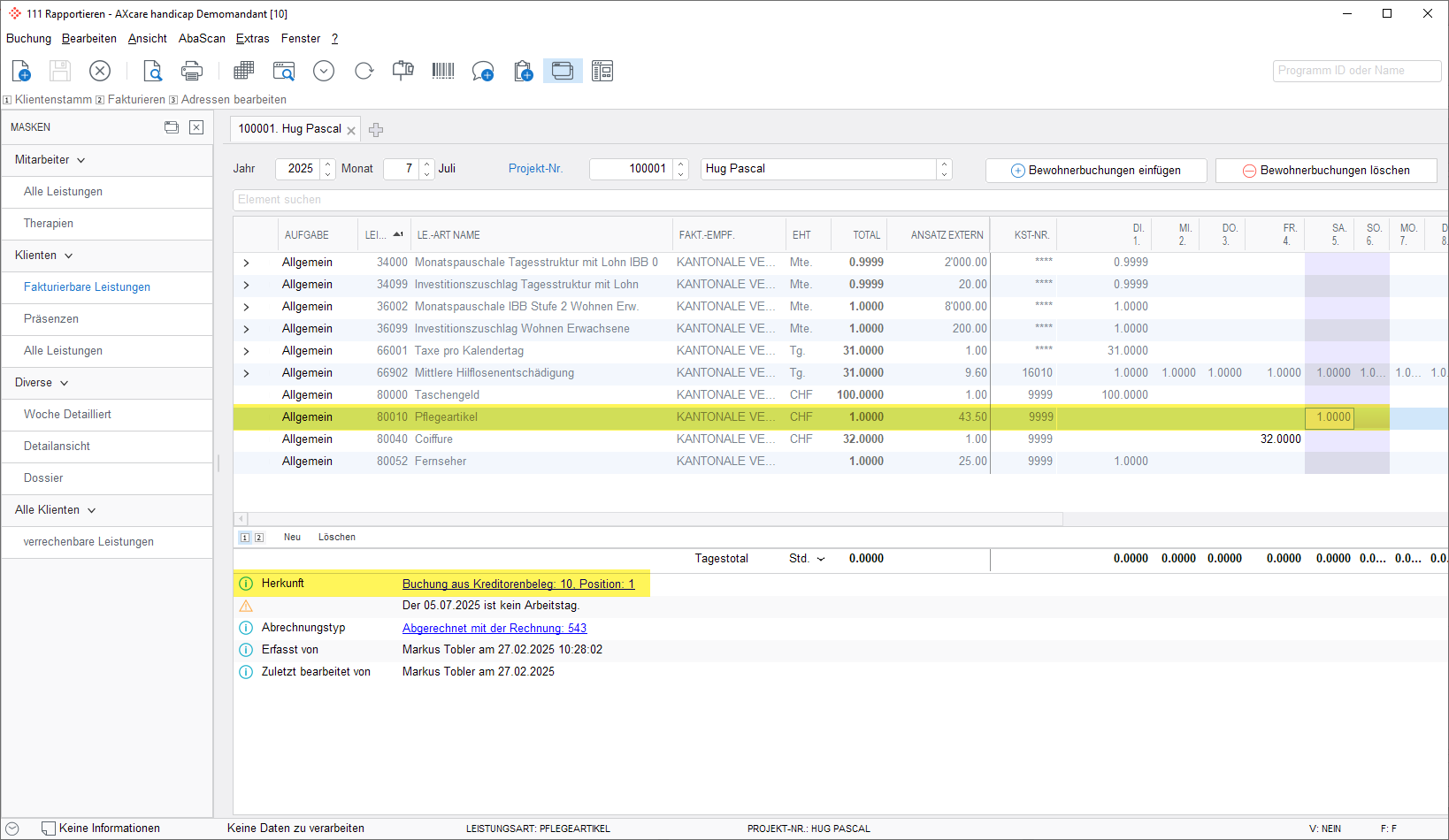Click the new document toolbar icon

point(21,71)
